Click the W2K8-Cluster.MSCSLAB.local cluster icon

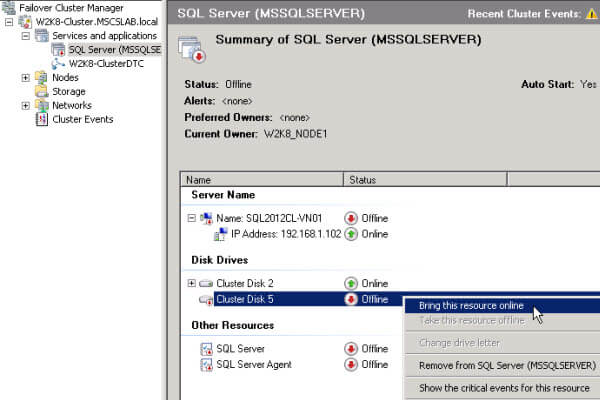25,21
